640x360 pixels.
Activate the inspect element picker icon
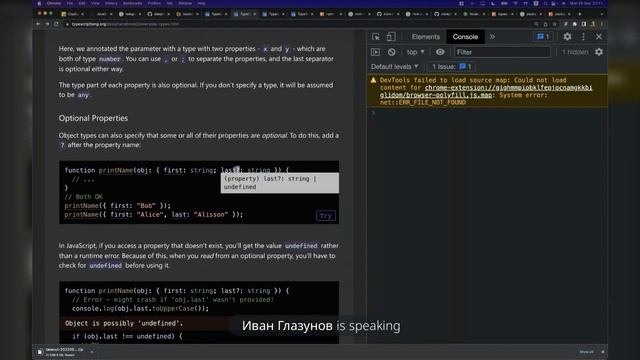[376, 37]
